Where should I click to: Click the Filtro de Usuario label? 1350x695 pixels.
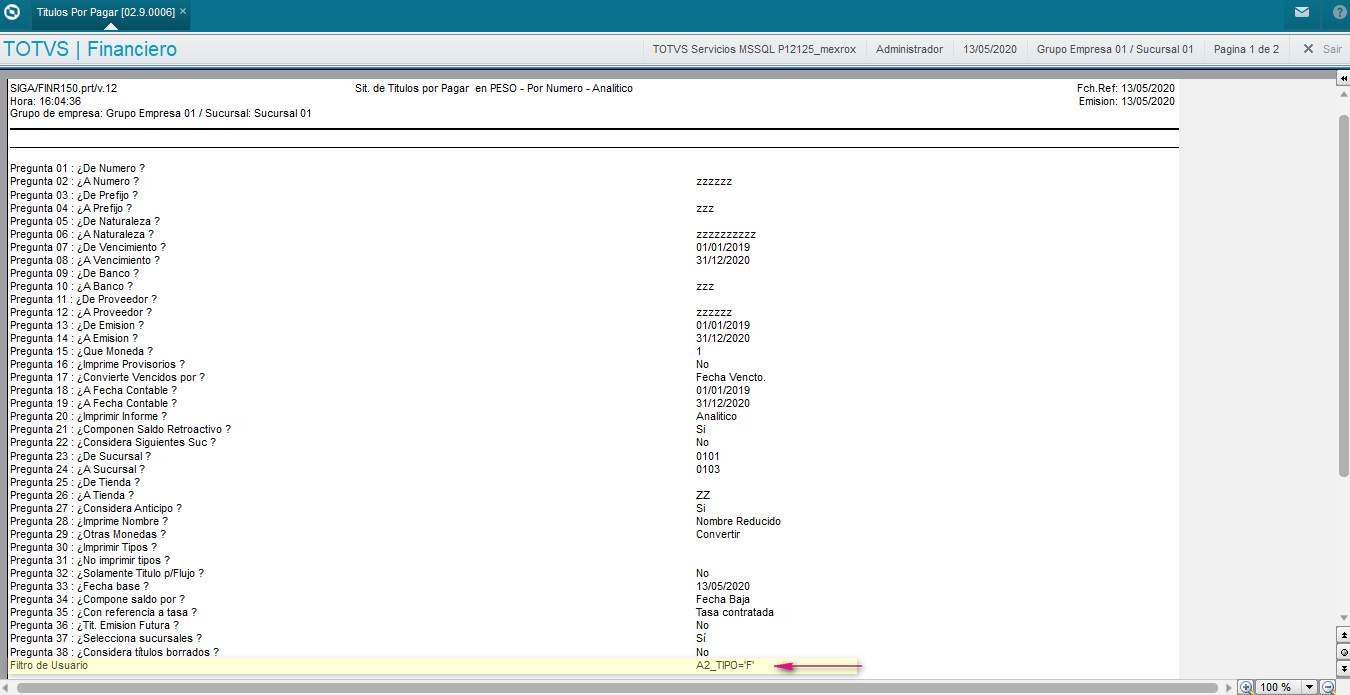tap(49, 665)
